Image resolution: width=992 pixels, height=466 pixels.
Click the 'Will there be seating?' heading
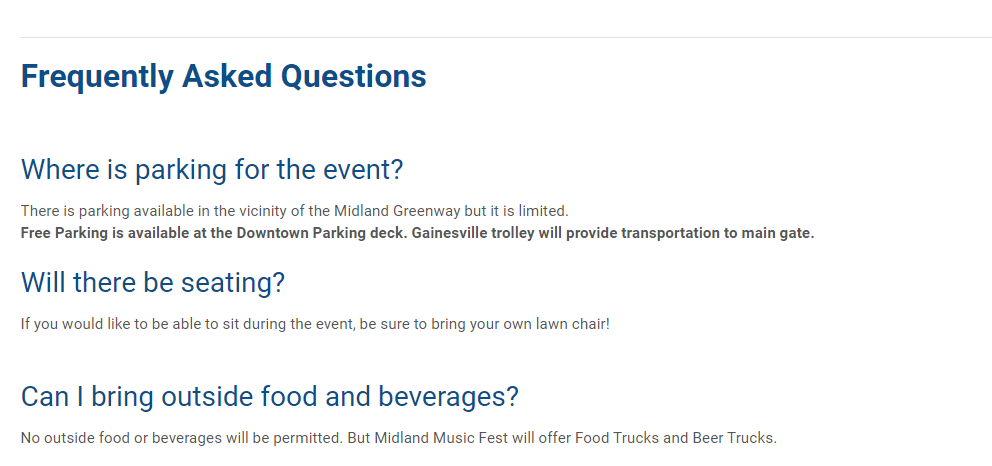[x=152, y=282]
